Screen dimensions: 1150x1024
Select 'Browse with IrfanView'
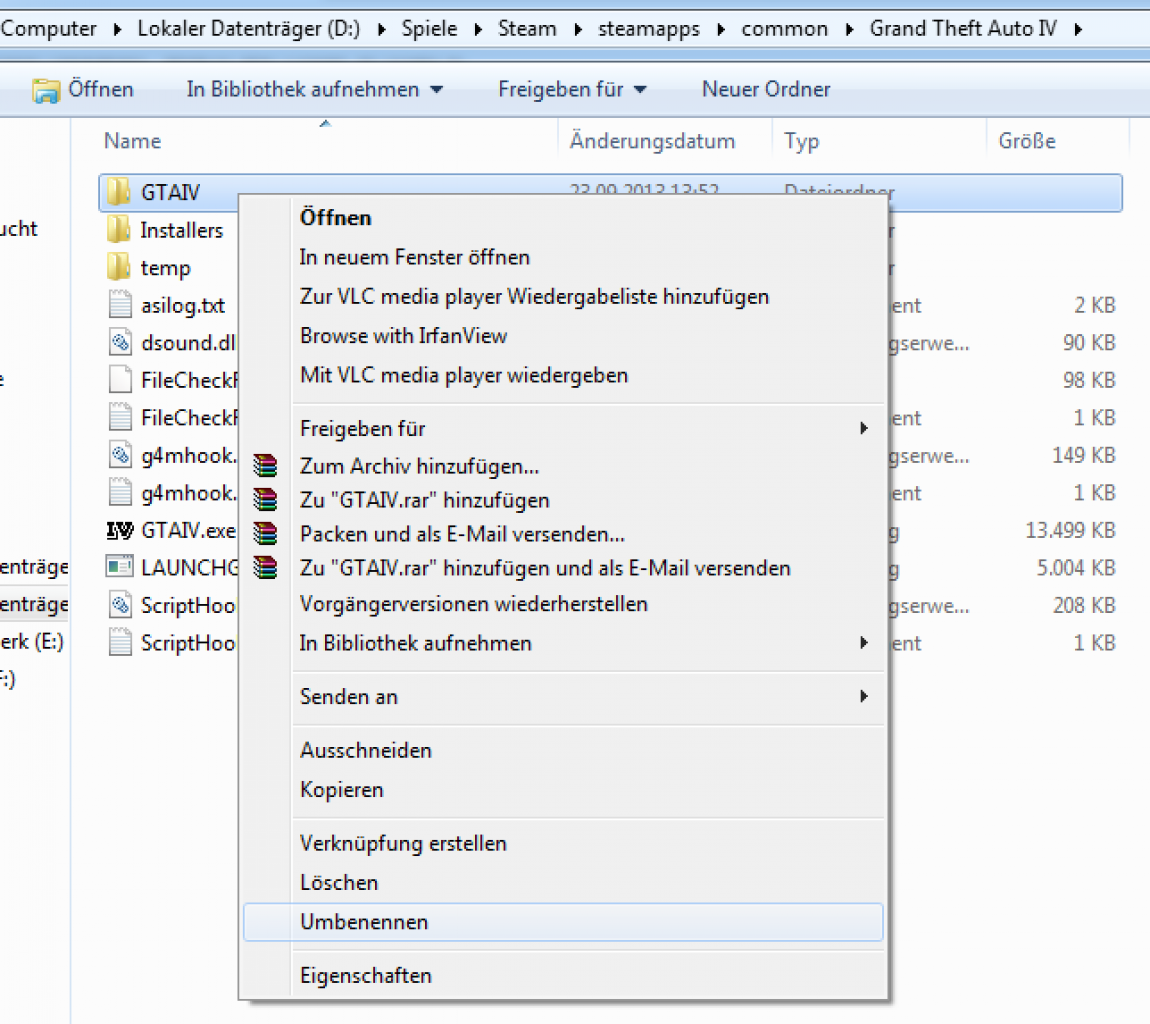pos(563,336)
